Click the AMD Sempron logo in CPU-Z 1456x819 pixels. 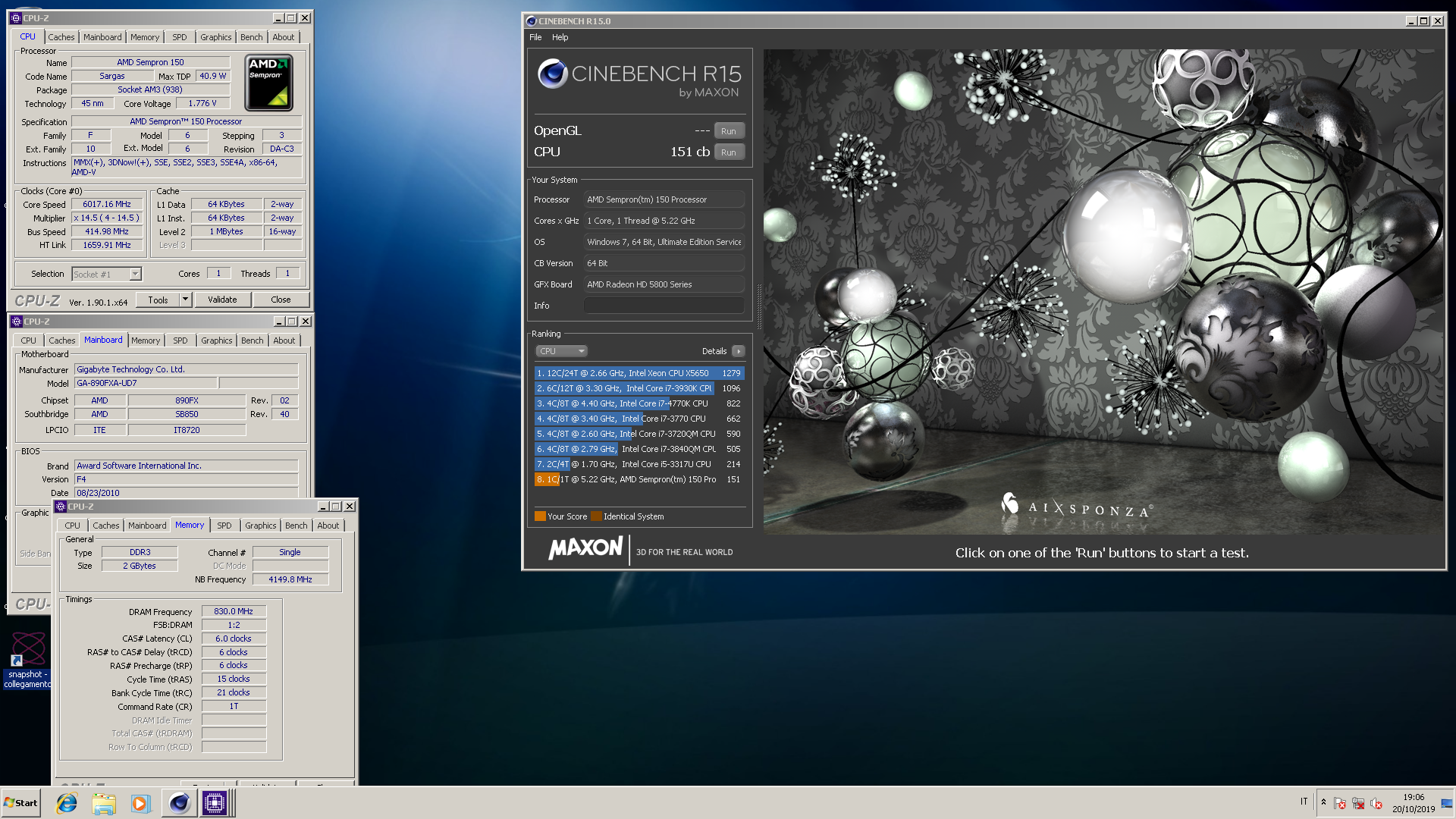(x=268, y=83)
